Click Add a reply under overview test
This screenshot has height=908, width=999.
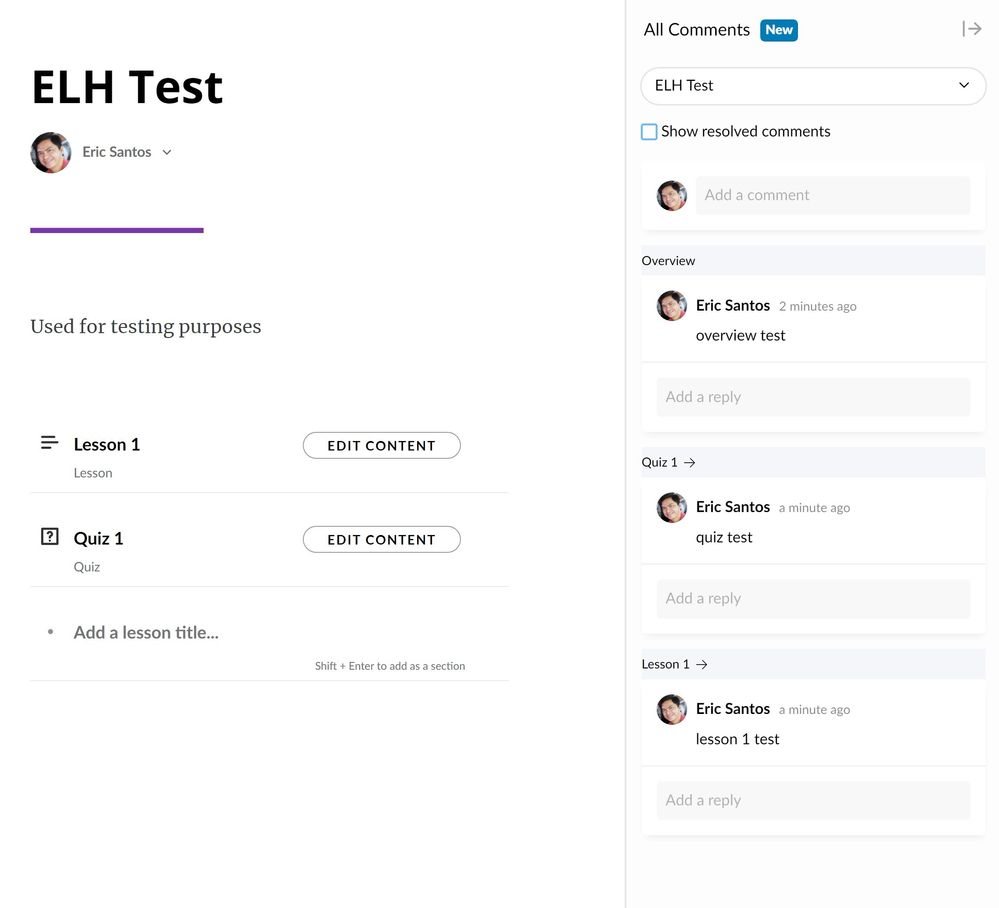[x=813, y=397]
